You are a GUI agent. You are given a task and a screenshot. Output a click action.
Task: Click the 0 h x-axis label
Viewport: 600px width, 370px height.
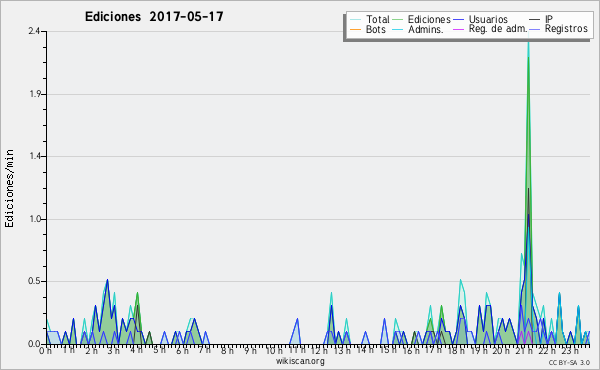[x=45, y=351]
